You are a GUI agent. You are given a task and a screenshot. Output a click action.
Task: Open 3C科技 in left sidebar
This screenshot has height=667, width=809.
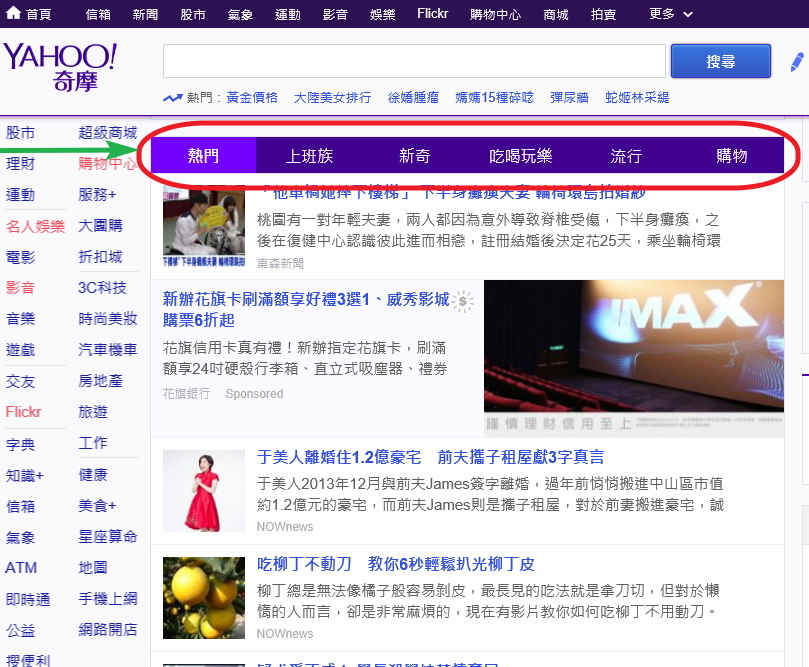coord(102,288)
